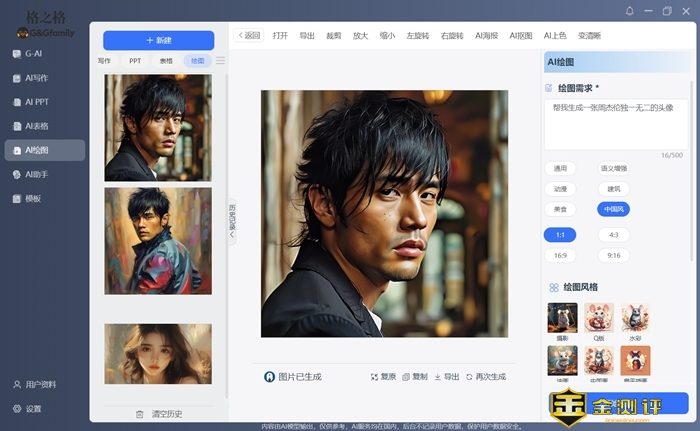This screenshot has height=431, width=700.
Task: Click 再次生成 to regenerate the image
Action: pos(470,377)
